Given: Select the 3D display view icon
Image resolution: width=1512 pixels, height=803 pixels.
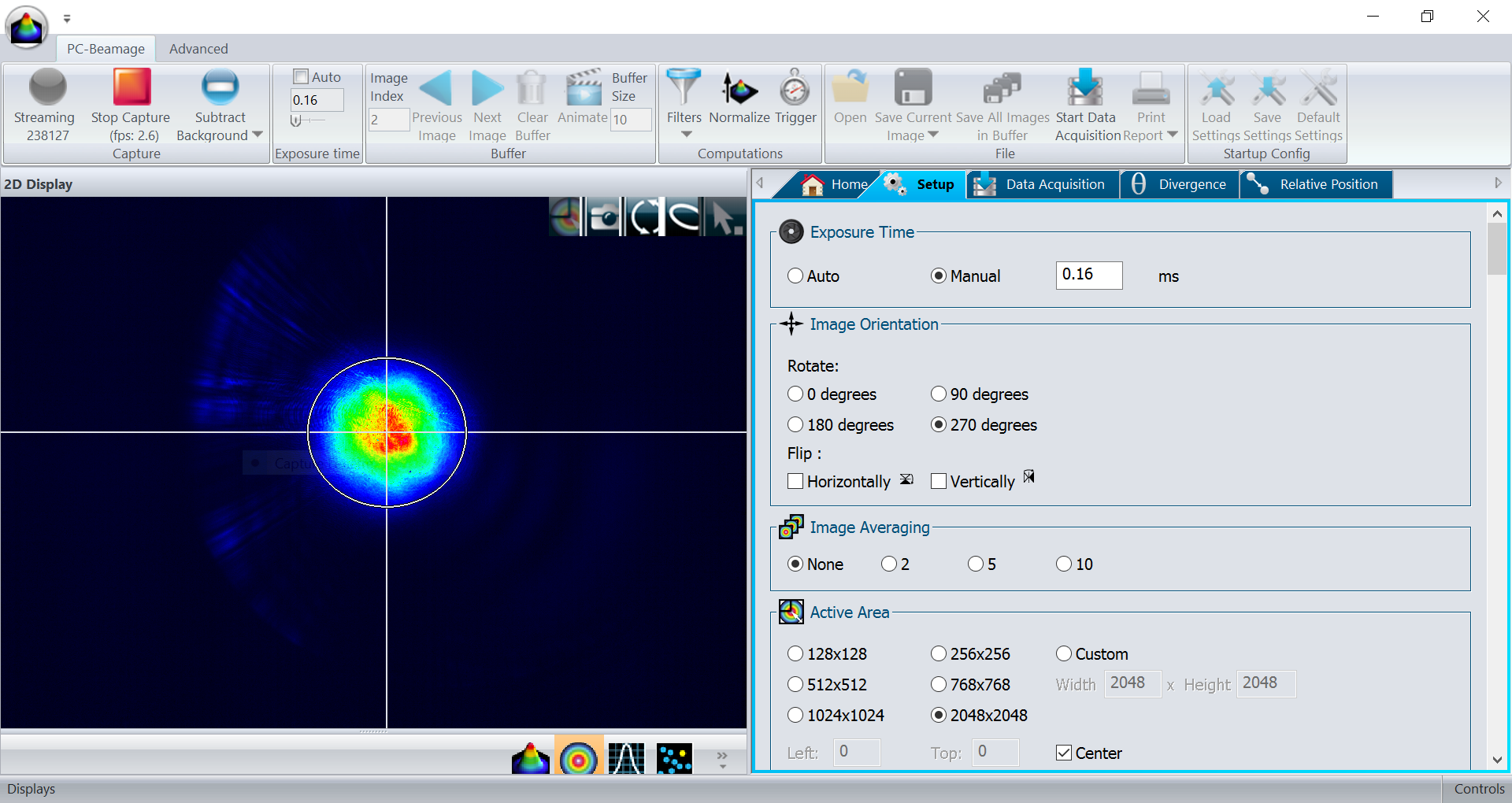Looking at the screenshot, I should tap(530, 759).
